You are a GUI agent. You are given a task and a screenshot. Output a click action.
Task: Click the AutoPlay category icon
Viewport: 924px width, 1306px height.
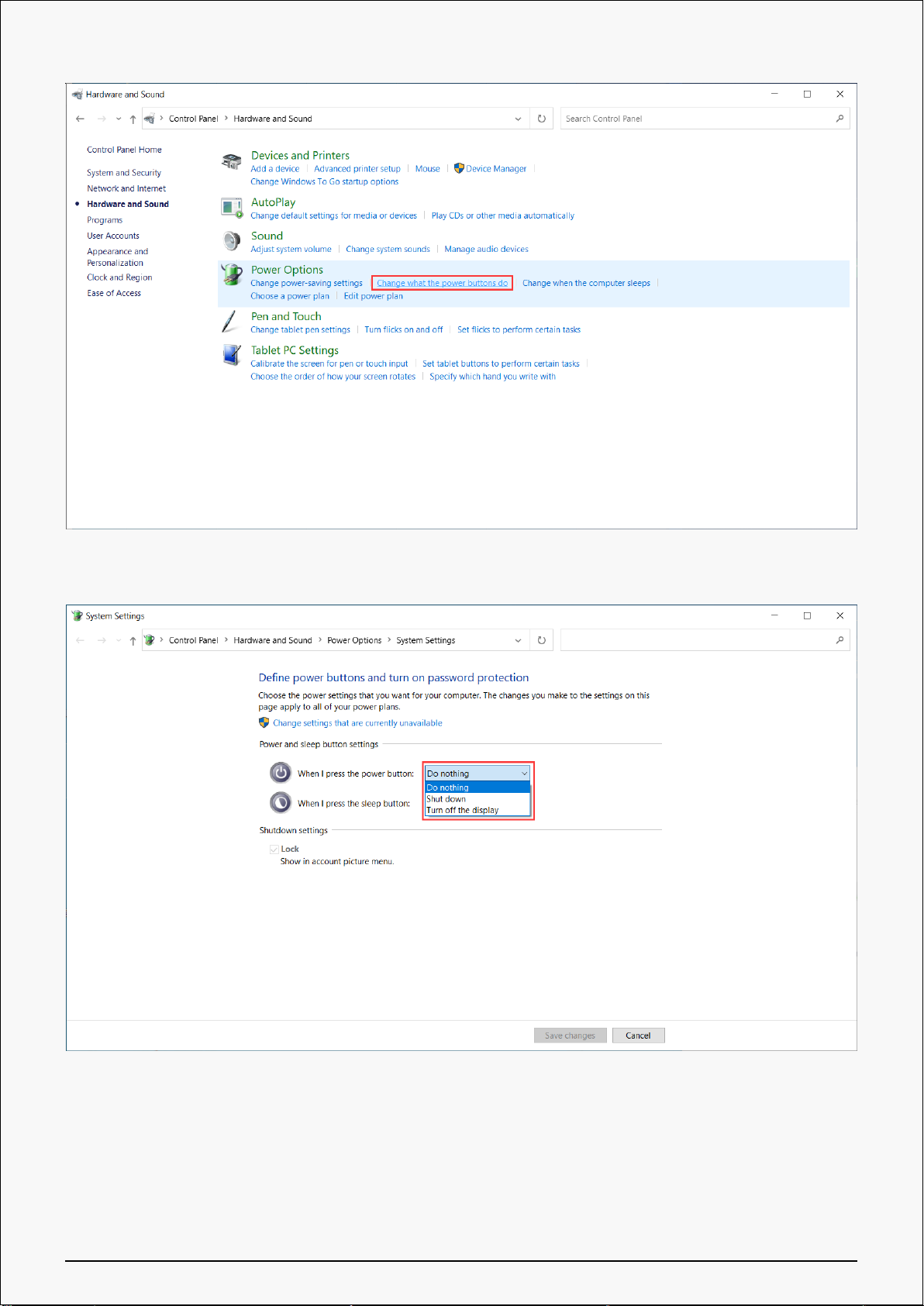coord(231,208)
